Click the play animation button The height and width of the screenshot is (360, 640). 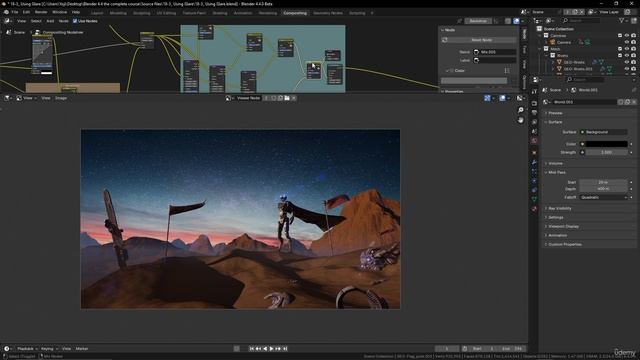(x=271, y=349)
